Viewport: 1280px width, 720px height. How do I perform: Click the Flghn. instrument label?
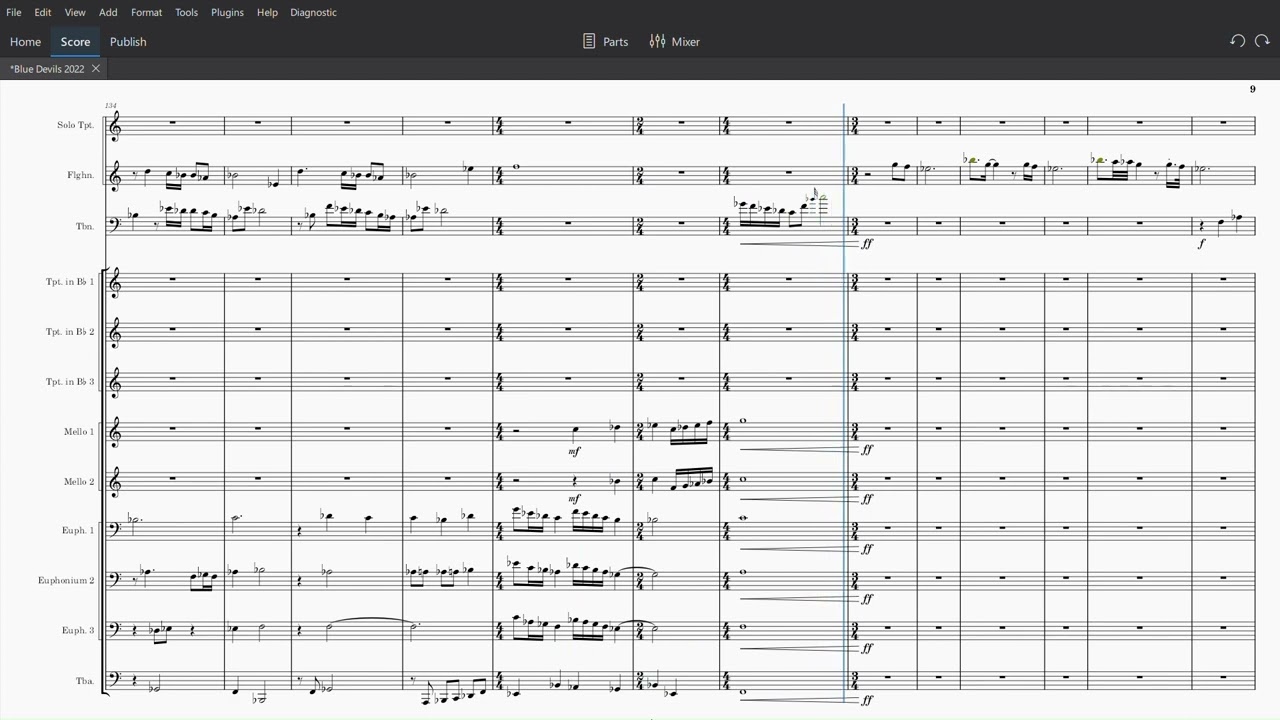81,176
